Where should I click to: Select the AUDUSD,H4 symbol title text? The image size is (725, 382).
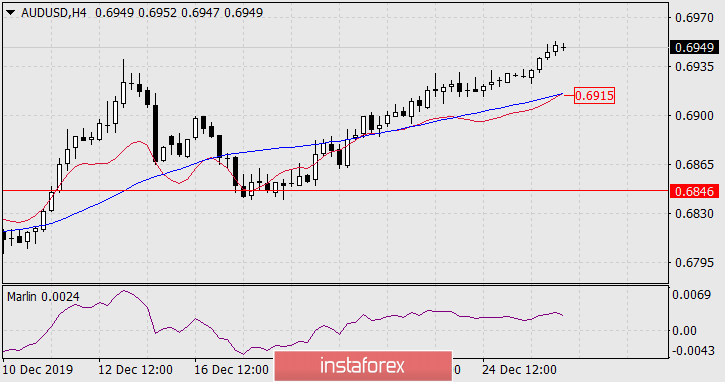[x=54, y=13]
